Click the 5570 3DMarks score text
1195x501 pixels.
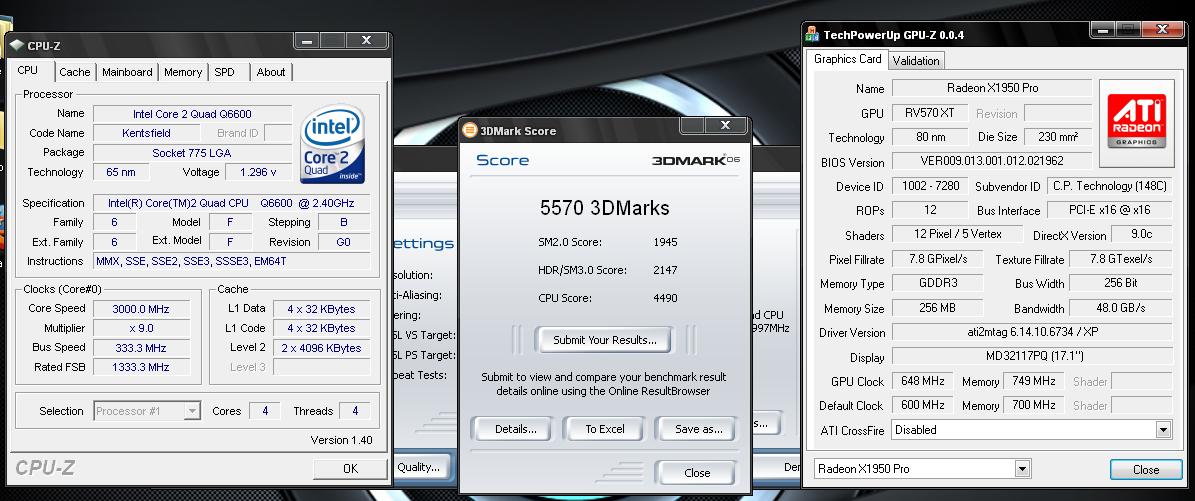pyautogui.click(x=604, y=207)
